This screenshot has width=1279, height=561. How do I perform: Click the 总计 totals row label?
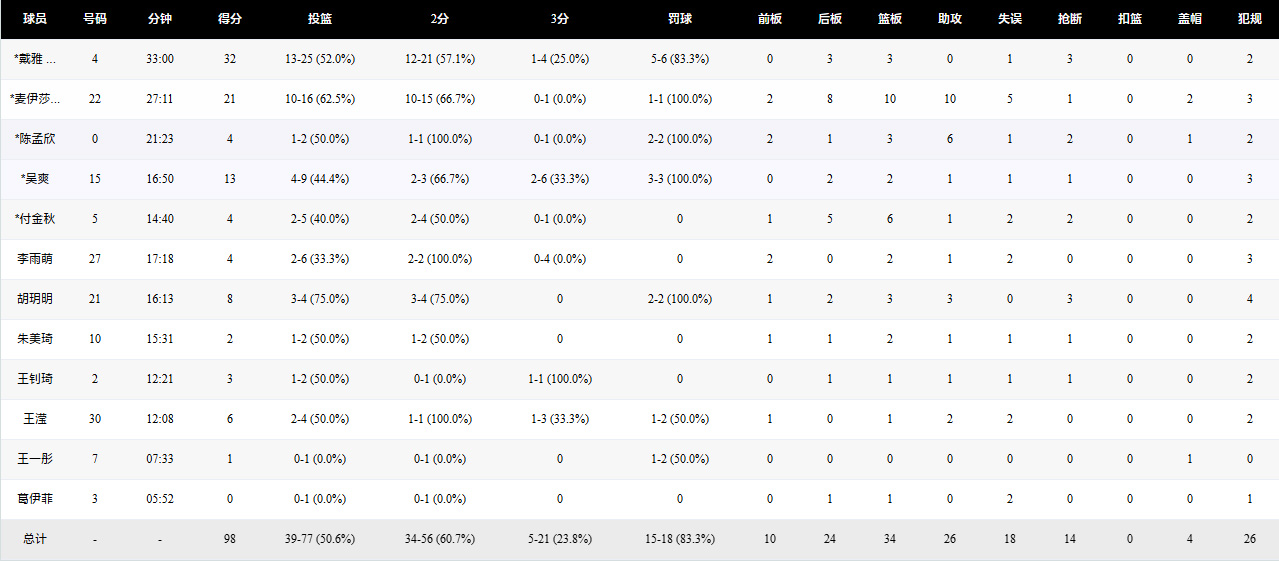(35, 539)
